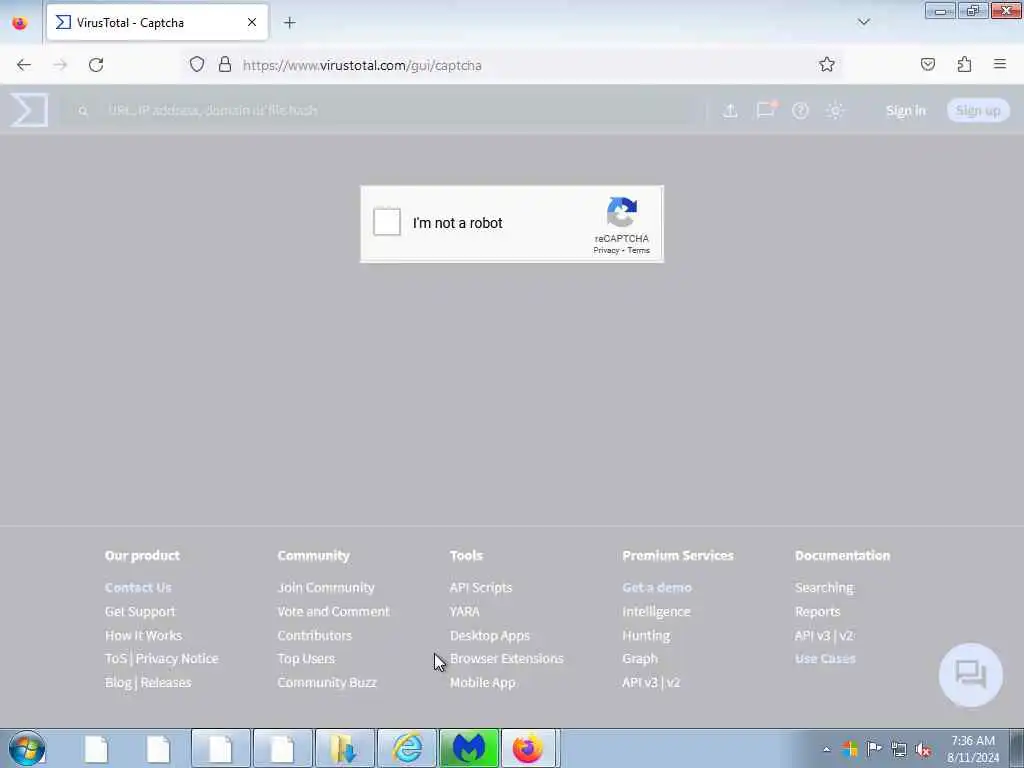Click the Sign up button
Screen dimensions: 1024x768
pos(978,110)
